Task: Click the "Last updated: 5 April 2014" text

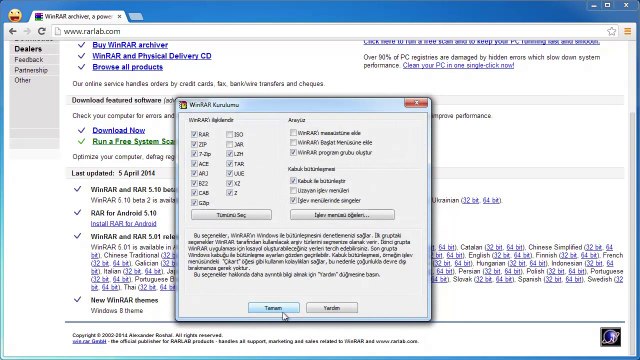Action: pyautogui.click(x=113, y=173)
